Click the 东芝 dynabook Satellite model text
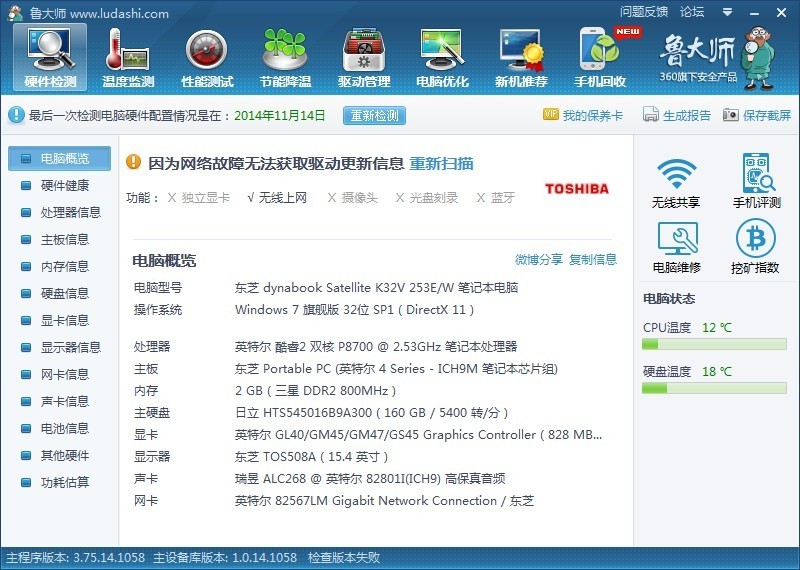This screenshot has width=800, height=570. 377,287
